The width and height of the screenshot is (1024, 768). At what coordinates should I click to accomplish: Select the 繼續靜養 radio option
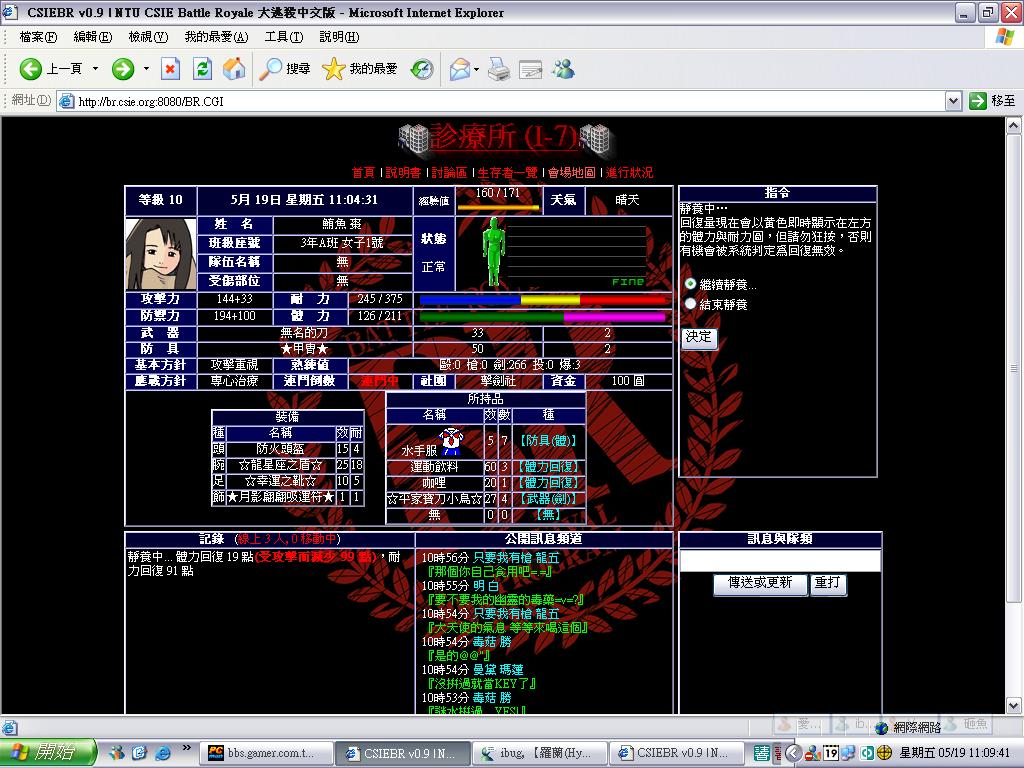pyautogui.click(x=690, y=284)
